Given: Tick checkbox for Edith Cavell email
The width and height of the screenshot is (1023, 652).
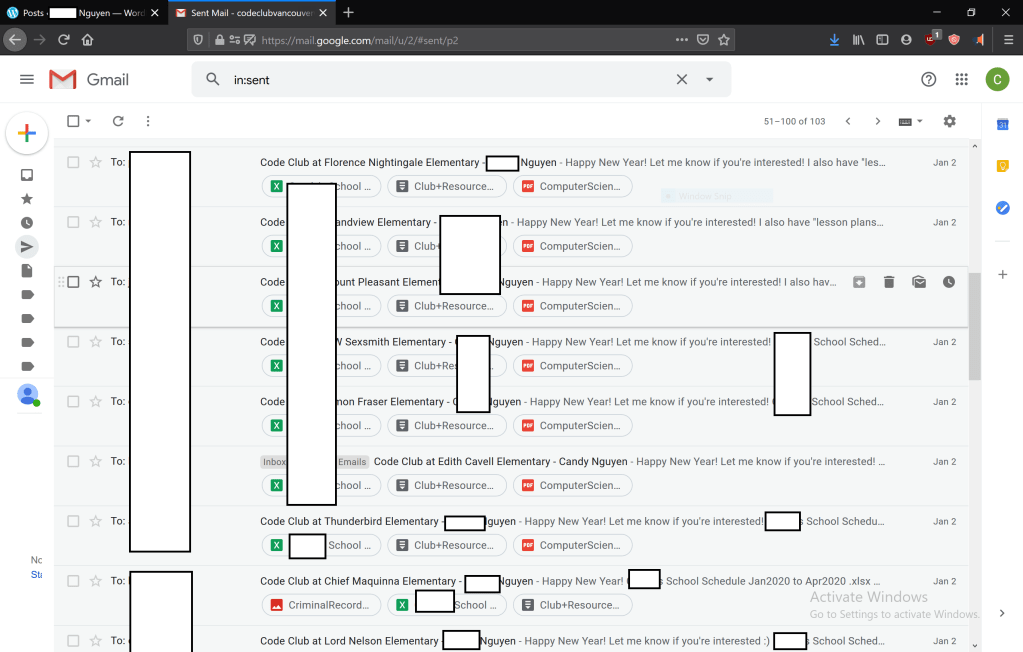Looking at the screenshot, I should click(x=73, y=461).
